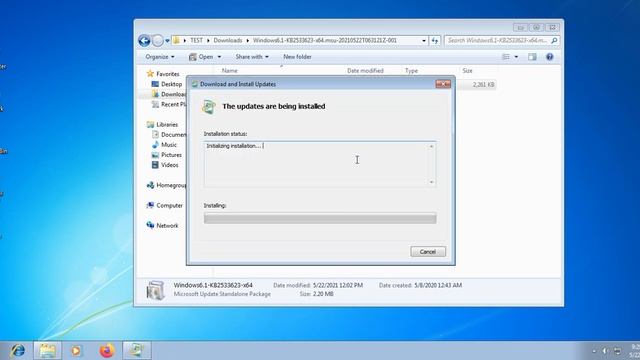The width and height of the screenshot is (640, 360).
Task: Minimize the Explorer window
Action: click(x=520, y=27)
